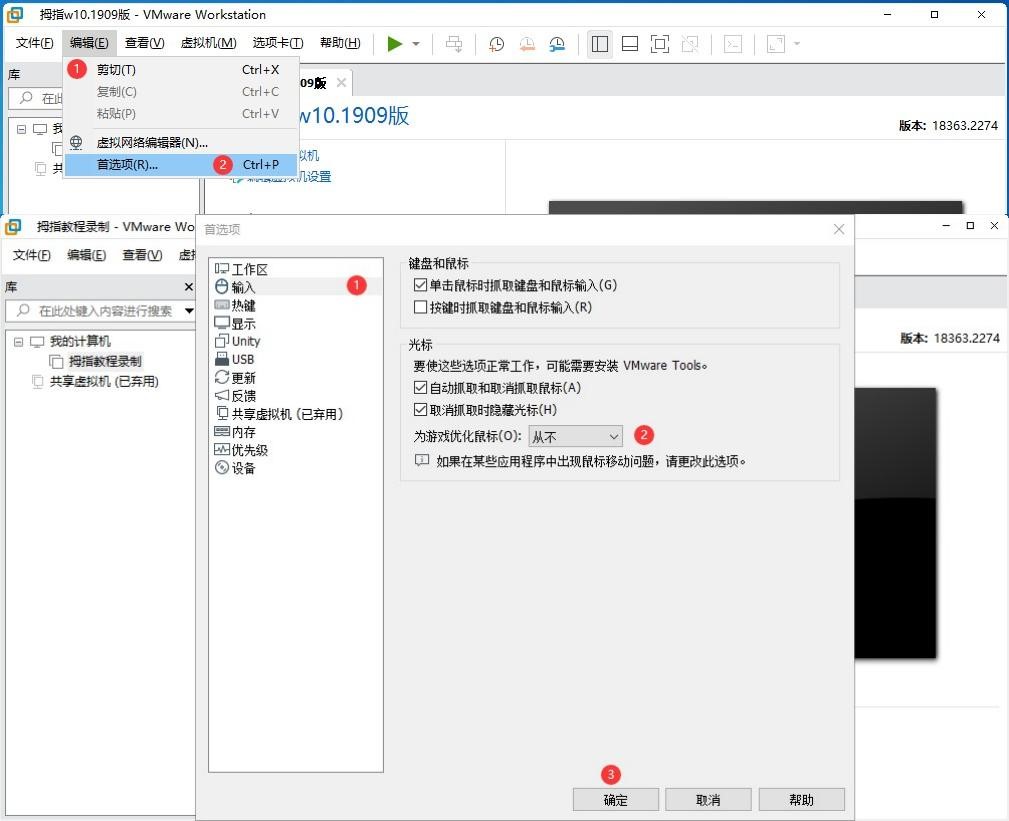This screenshot has height=821, width=1009.
Task: Choose 首选项 from the Edit menu
Action: 127,165
